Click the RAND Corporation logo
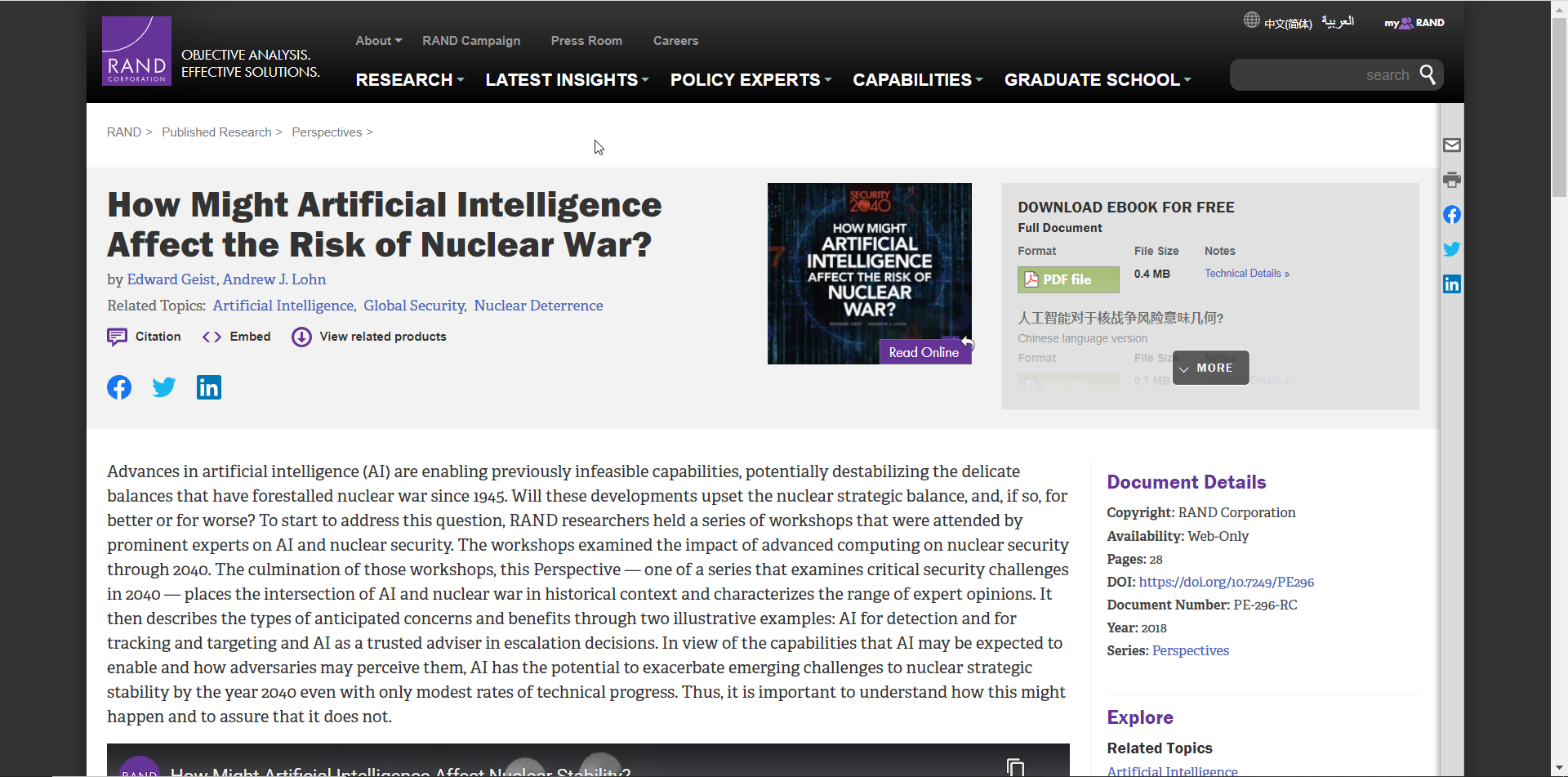The height and width of the screenshot is (777, 1568). pos(136,51)
